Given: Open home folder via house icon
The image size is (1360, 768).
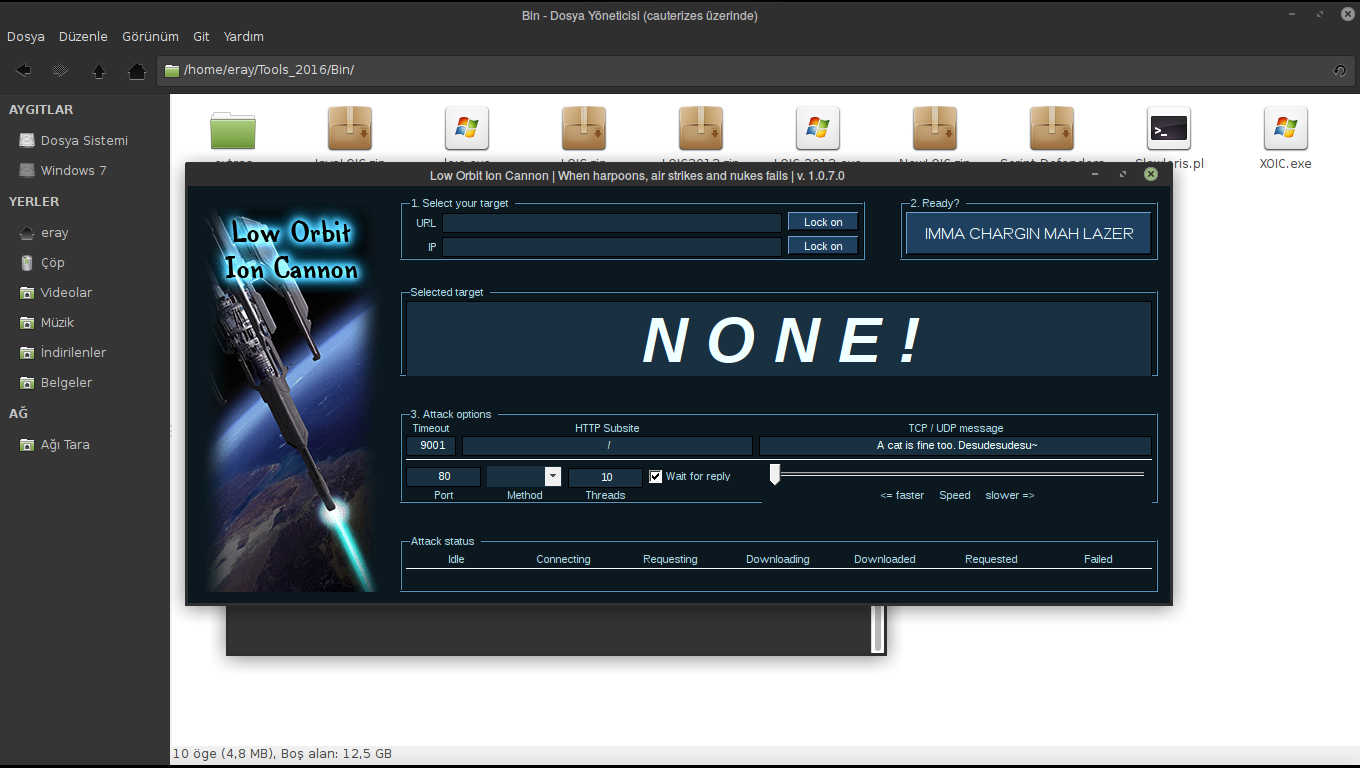Looking at the screenshot, I should point(137,71).
